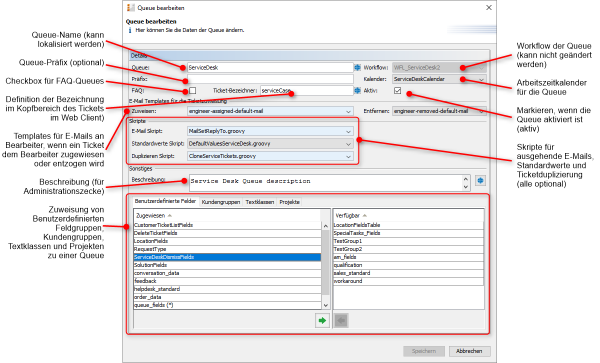Click the description field up spinner arrow

coord(466,179)
